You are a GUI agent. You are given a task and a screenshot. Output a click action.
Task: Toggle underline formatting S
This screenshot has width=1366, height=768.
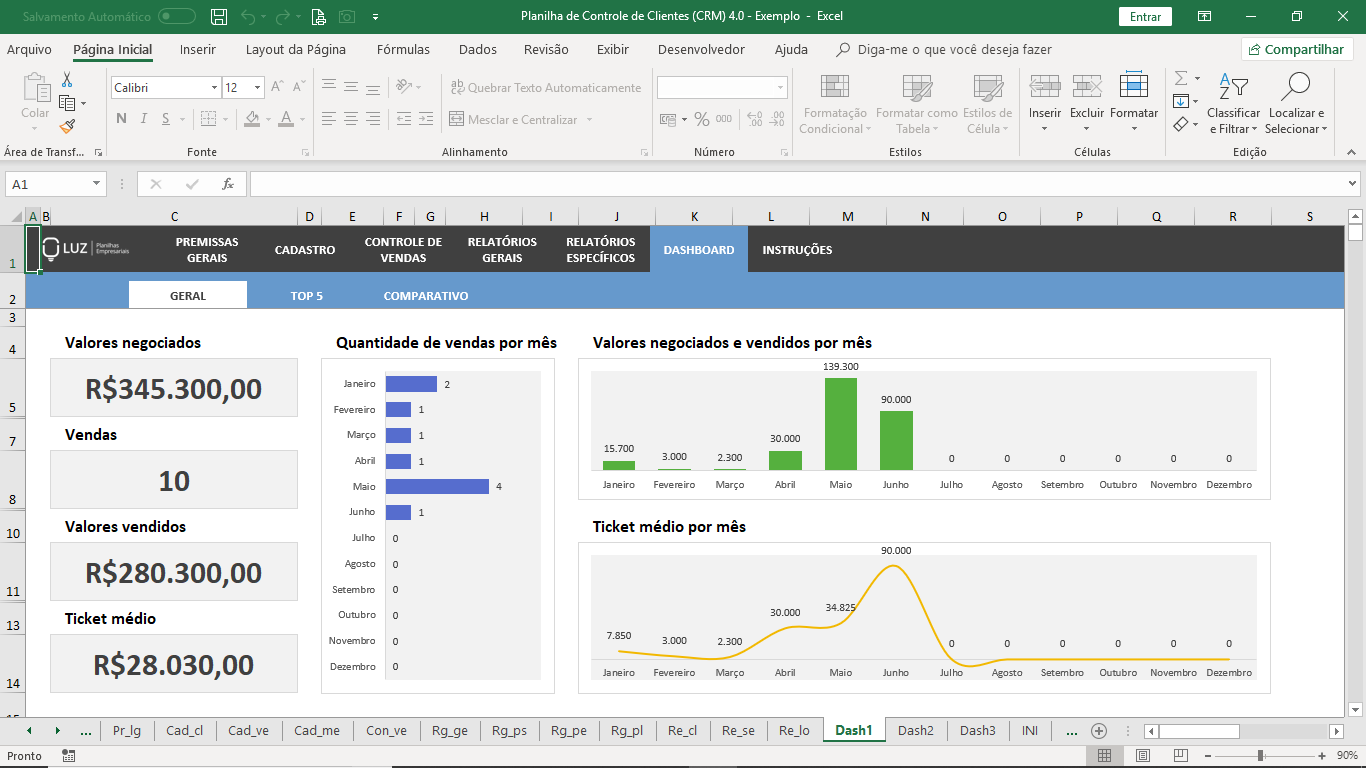pos(167,119)
